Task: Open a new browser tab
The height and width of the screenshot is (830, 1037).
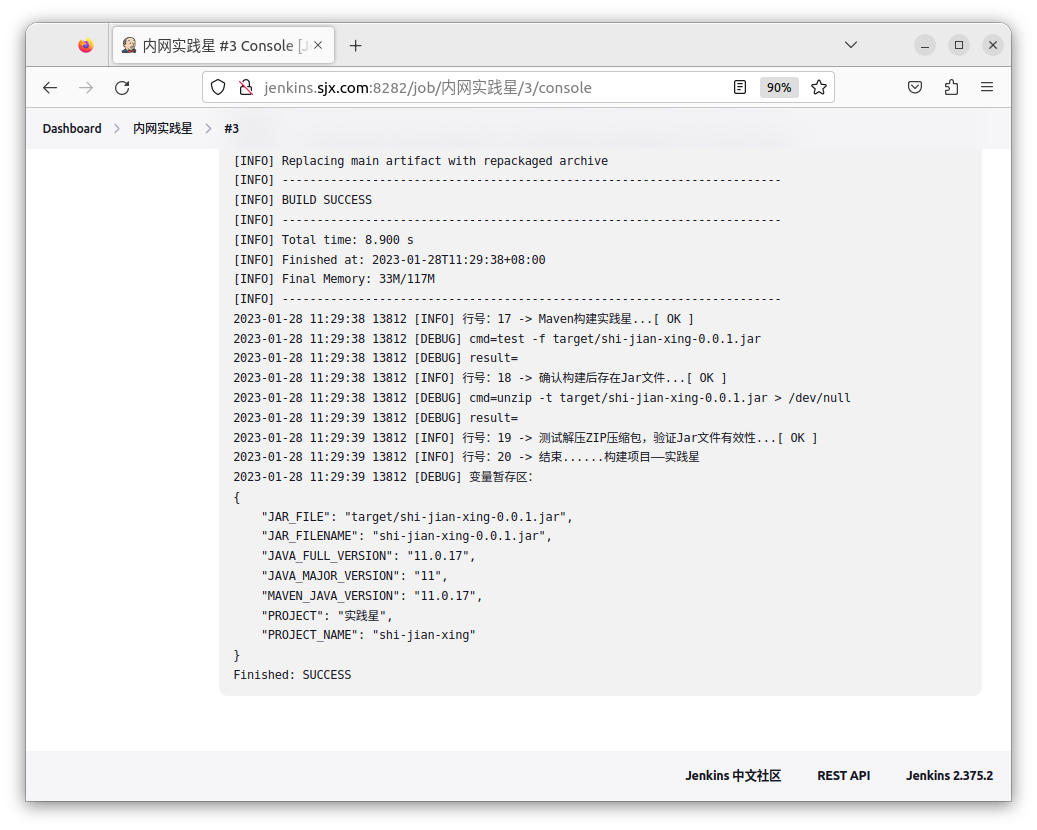Action: point(355,45)
